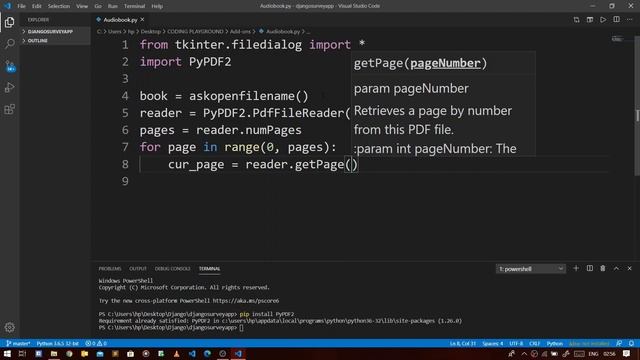Open the Run menu

click(x=113, y=6)
